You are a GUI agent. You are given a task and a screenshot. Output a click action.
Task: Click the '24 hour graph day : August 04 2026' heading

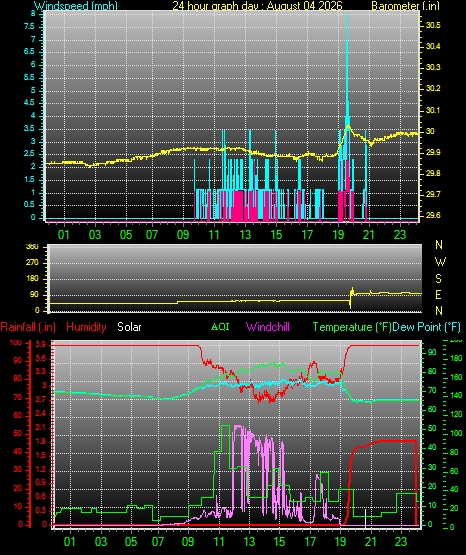tap(257, 6)
